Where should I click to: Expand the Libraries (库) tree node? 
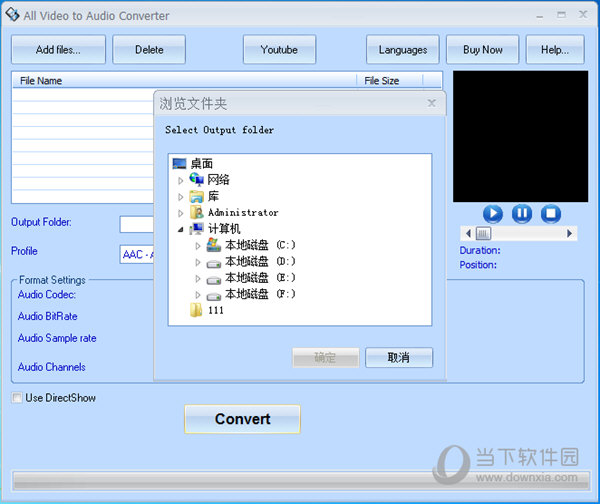(x=181, y=197)
